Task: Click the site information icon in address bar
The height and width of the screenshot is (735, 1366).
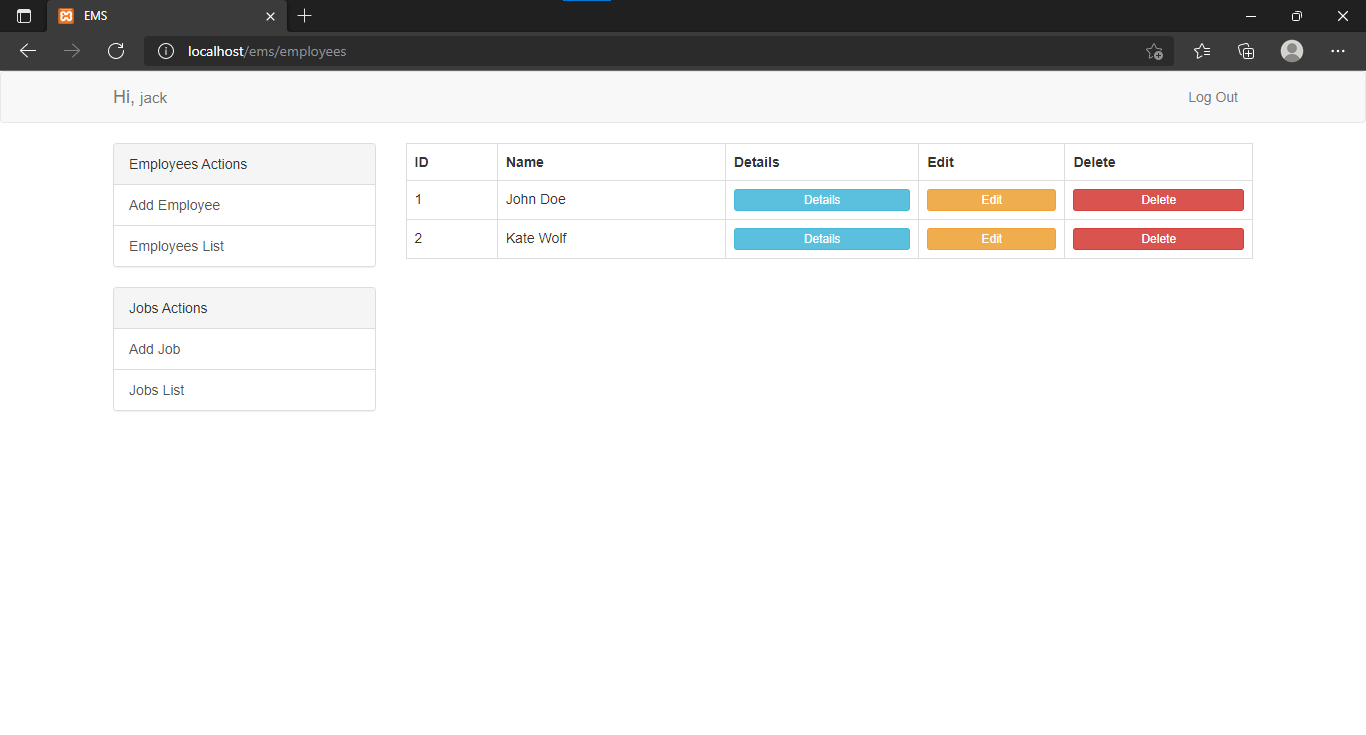Action: [x=165, y=51]
